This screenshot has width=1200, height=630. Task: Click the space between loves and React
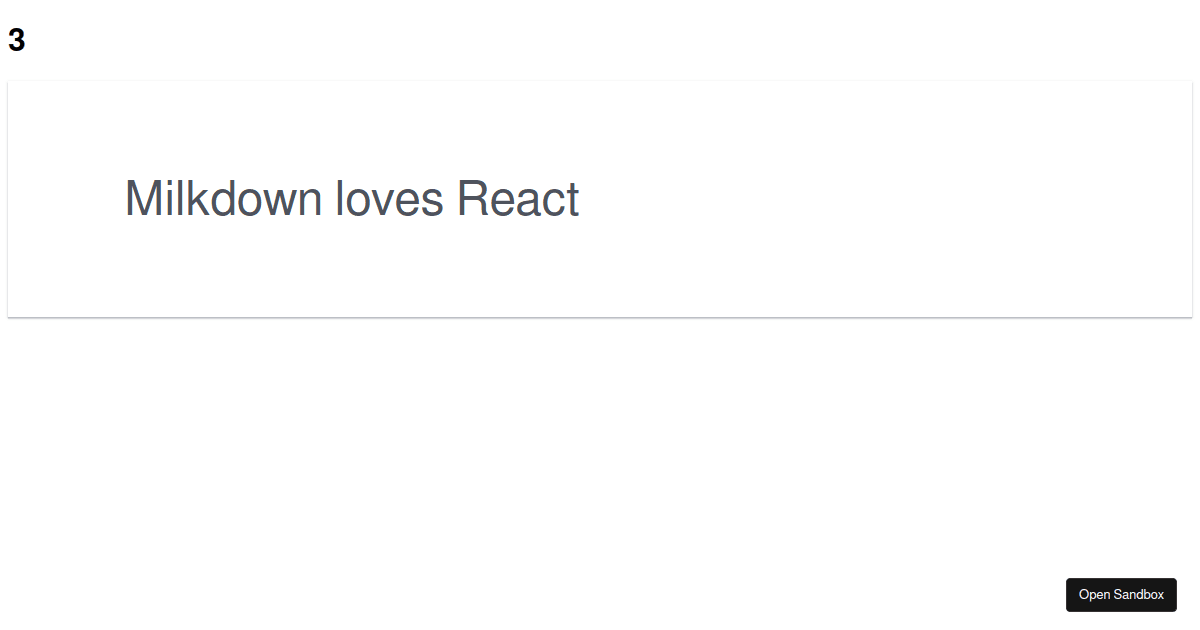click(451, 198)
